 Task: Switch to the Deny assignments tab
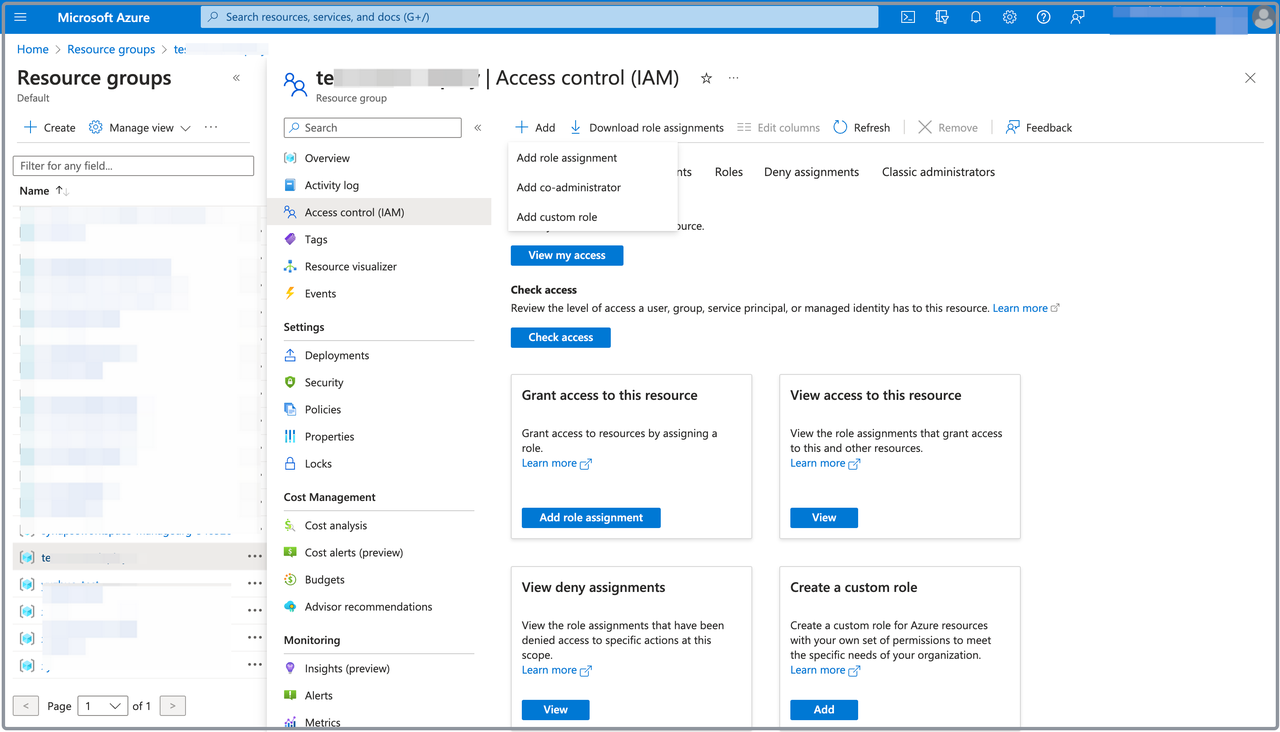tap(811, 172)
